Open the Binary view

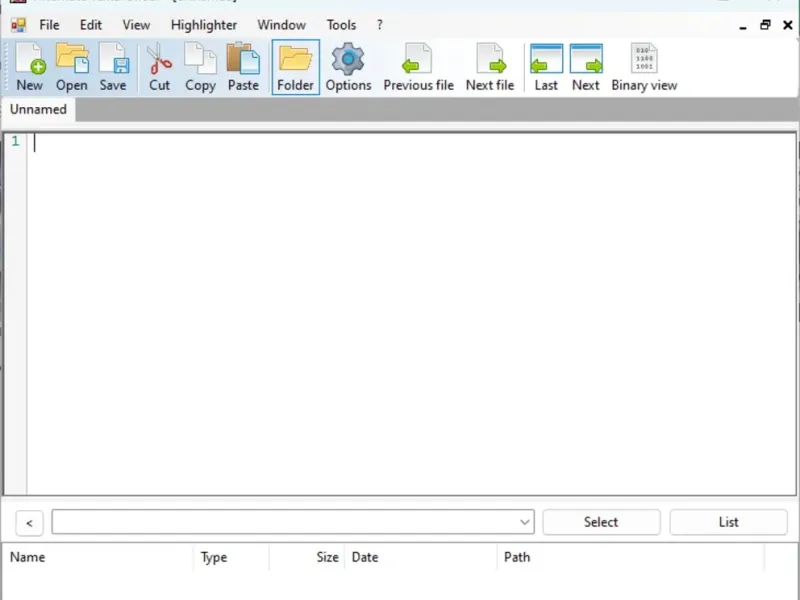coord(644,67)
